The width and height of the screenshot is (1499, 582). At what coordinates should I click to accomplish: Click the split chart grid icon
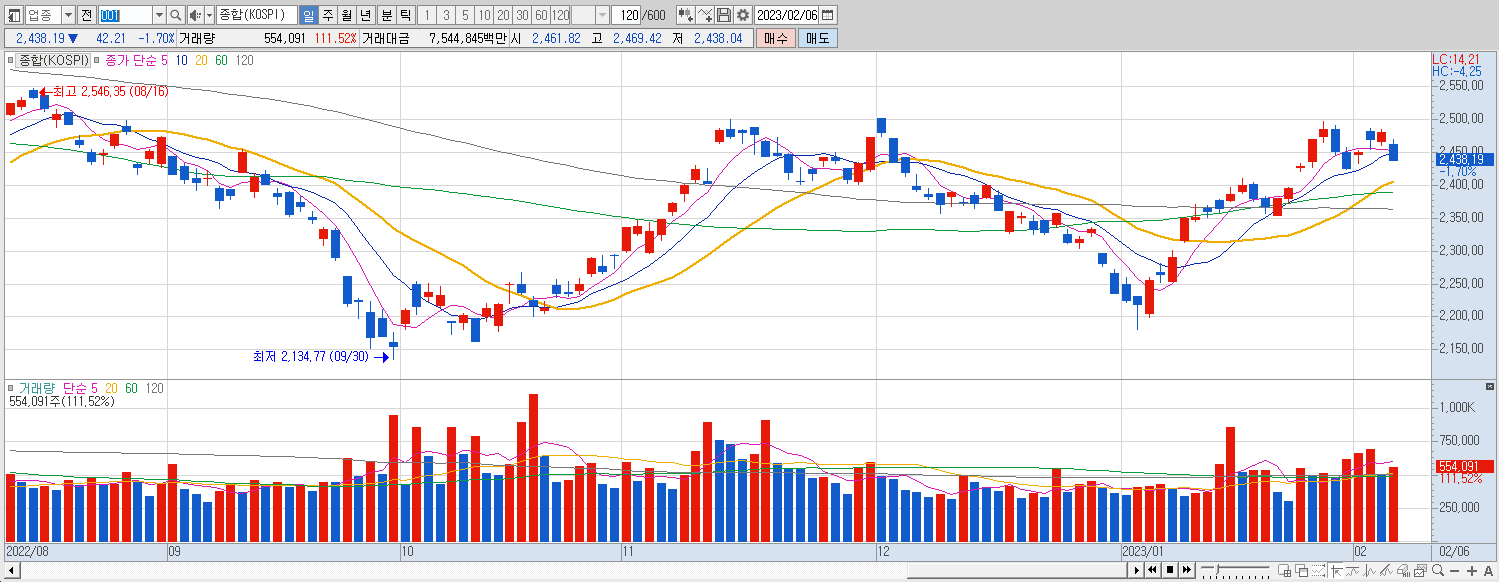[x=1285, y=571]
